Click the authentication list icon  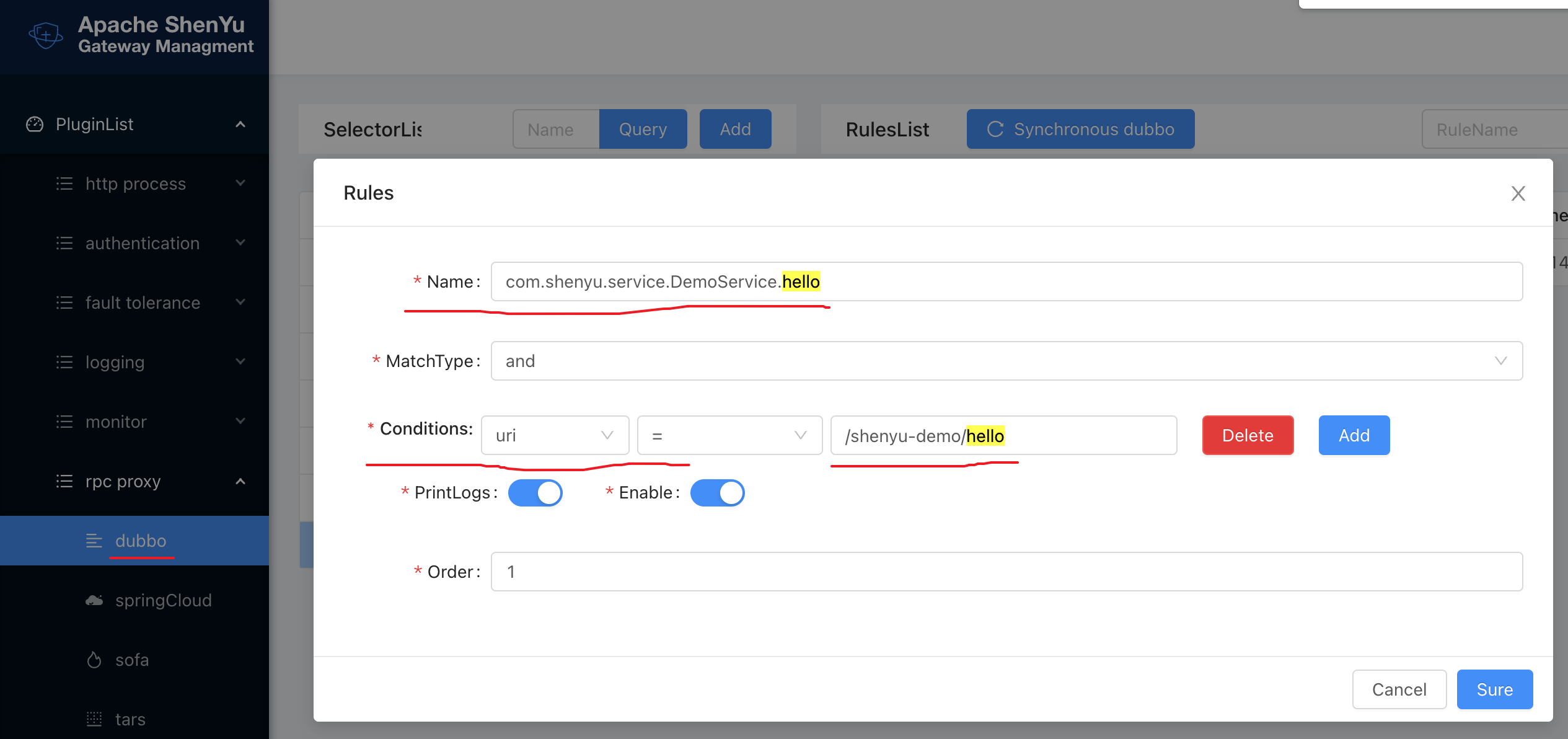[64, 242]
